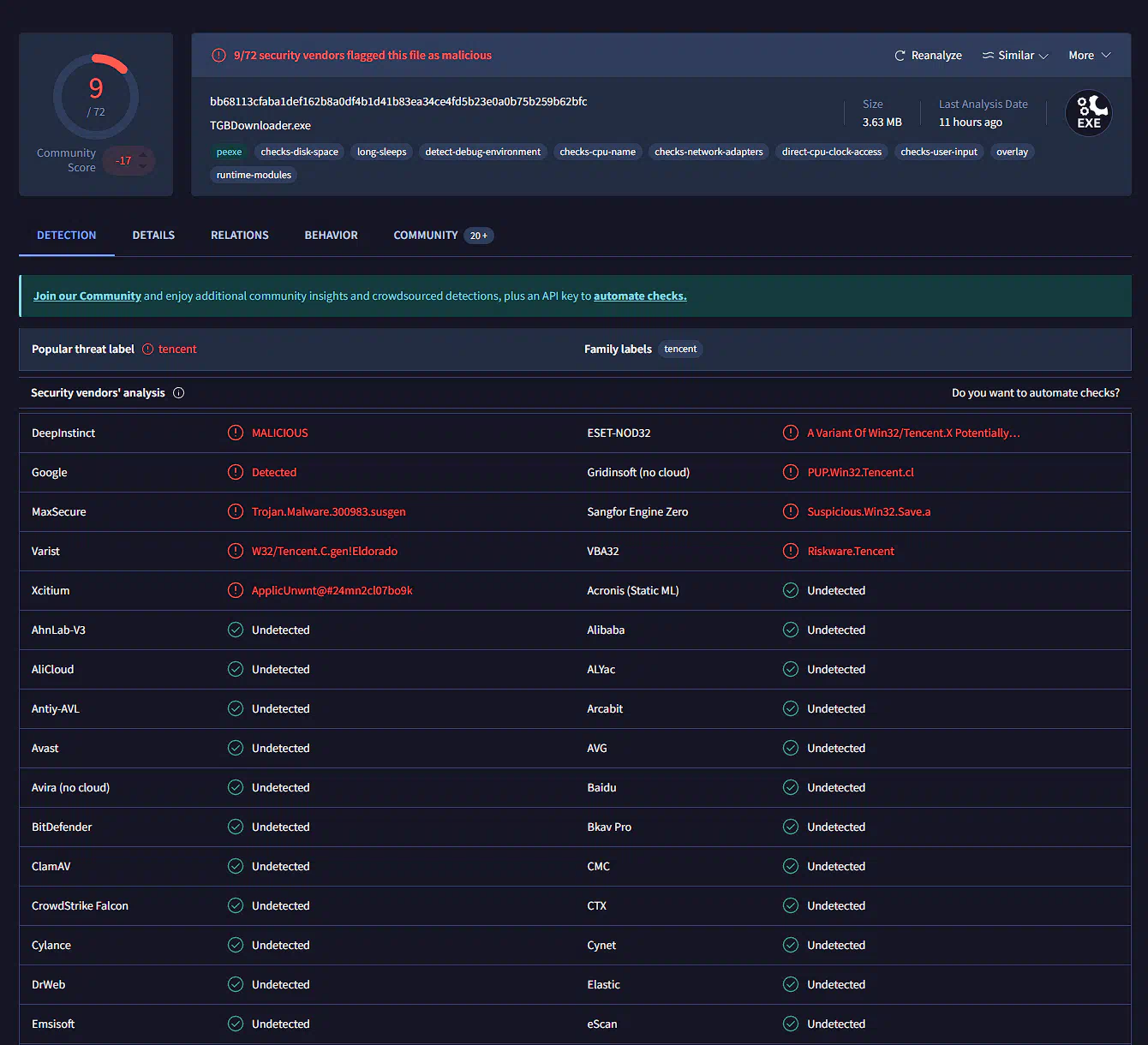Click Acronis undetected checkmark icon
Image resolution: width=1148 pixels, height=1045 pixels.
click(x=791, y=591)
